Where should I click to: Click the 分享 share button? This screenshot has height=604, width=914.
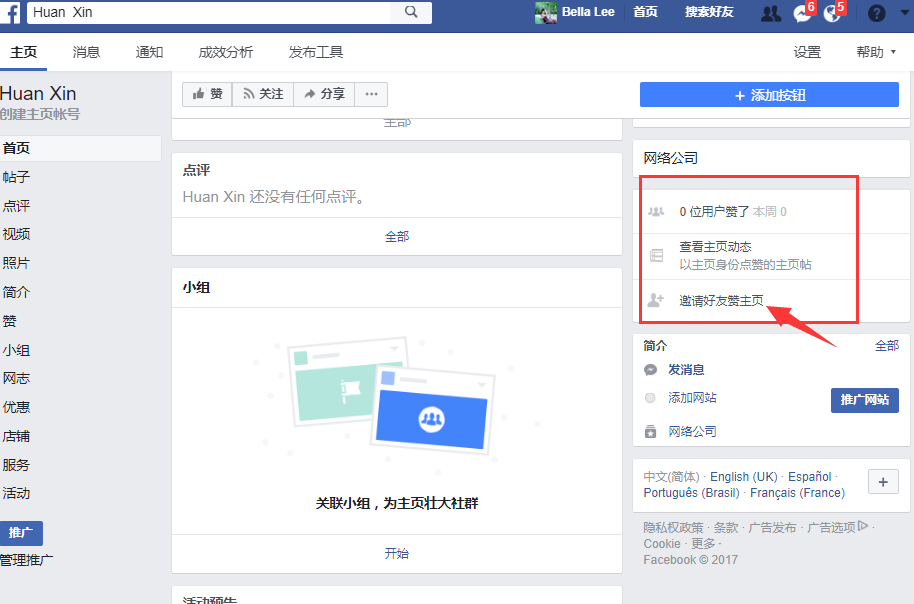324,94
